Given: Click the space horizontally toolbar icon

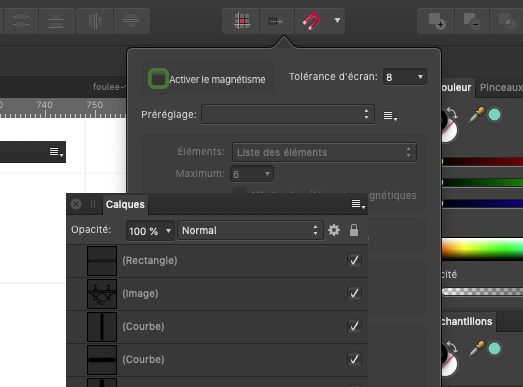Looking at the screenshot, I should tap(95, 21).
